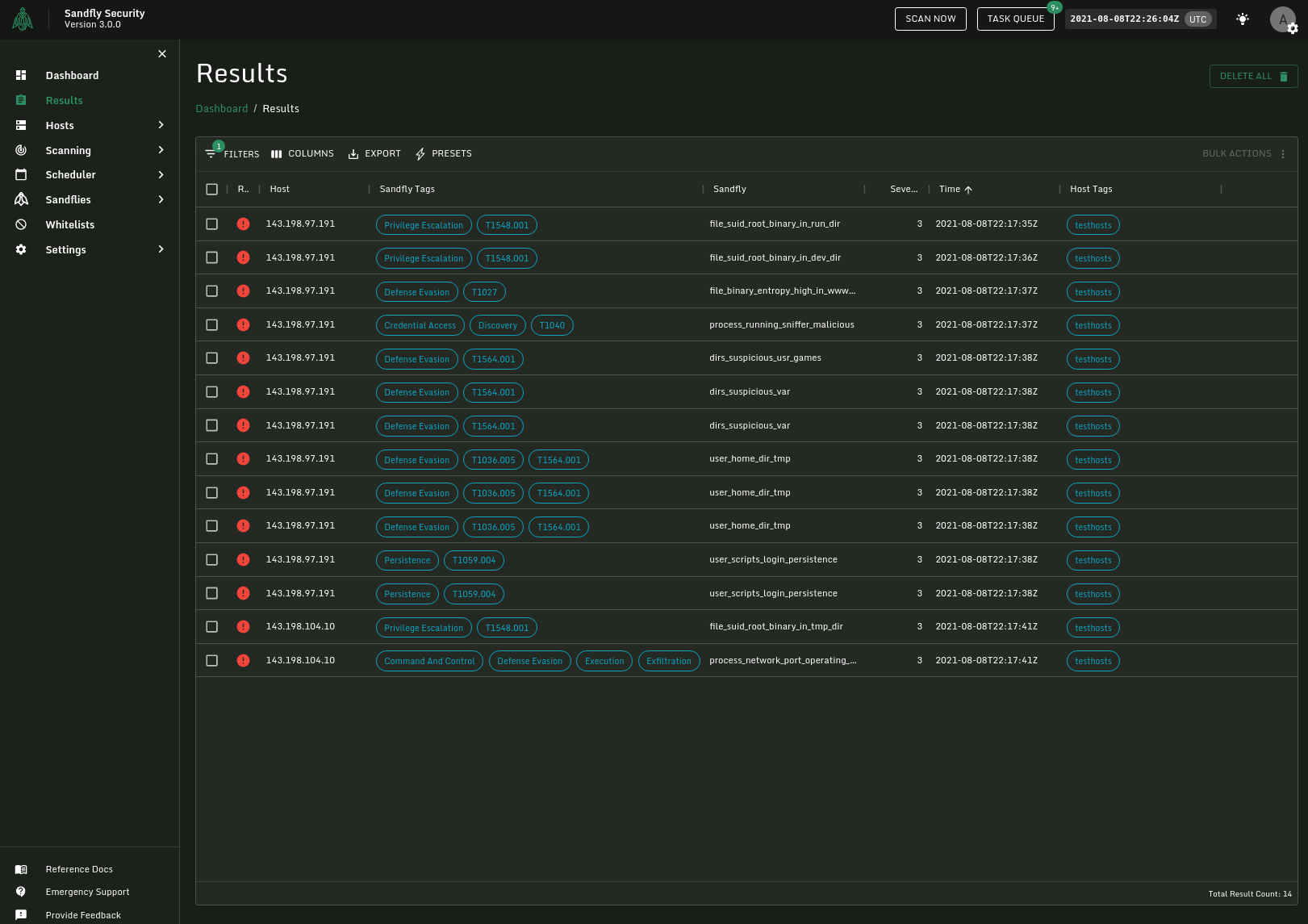Open the Hosts sidebar section
The width and height of the screenshot is (1308, 924).
pos(60,126)
